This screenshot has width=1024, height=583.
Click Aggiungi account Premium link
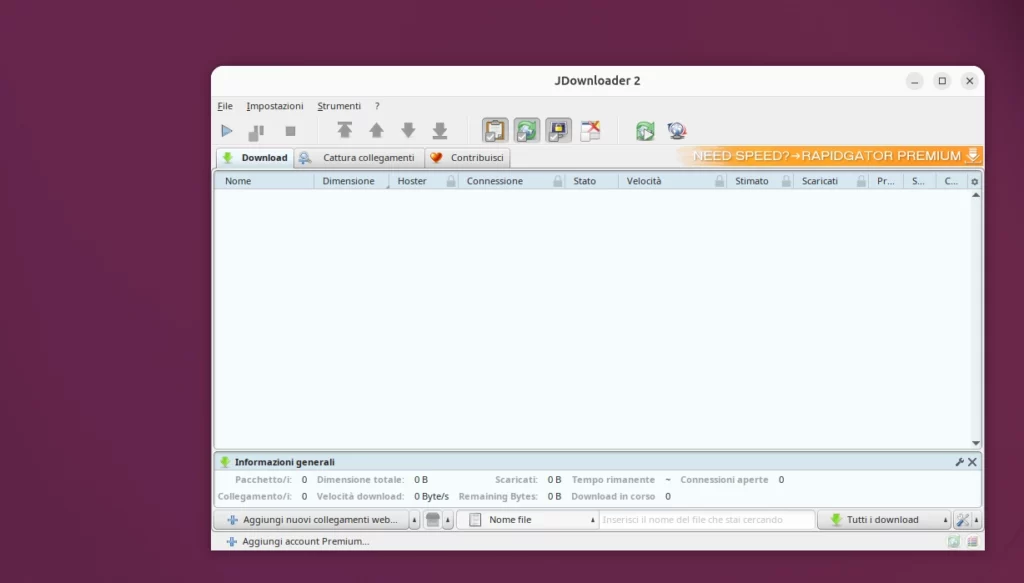pyautogui.click(x=298, y=541)
